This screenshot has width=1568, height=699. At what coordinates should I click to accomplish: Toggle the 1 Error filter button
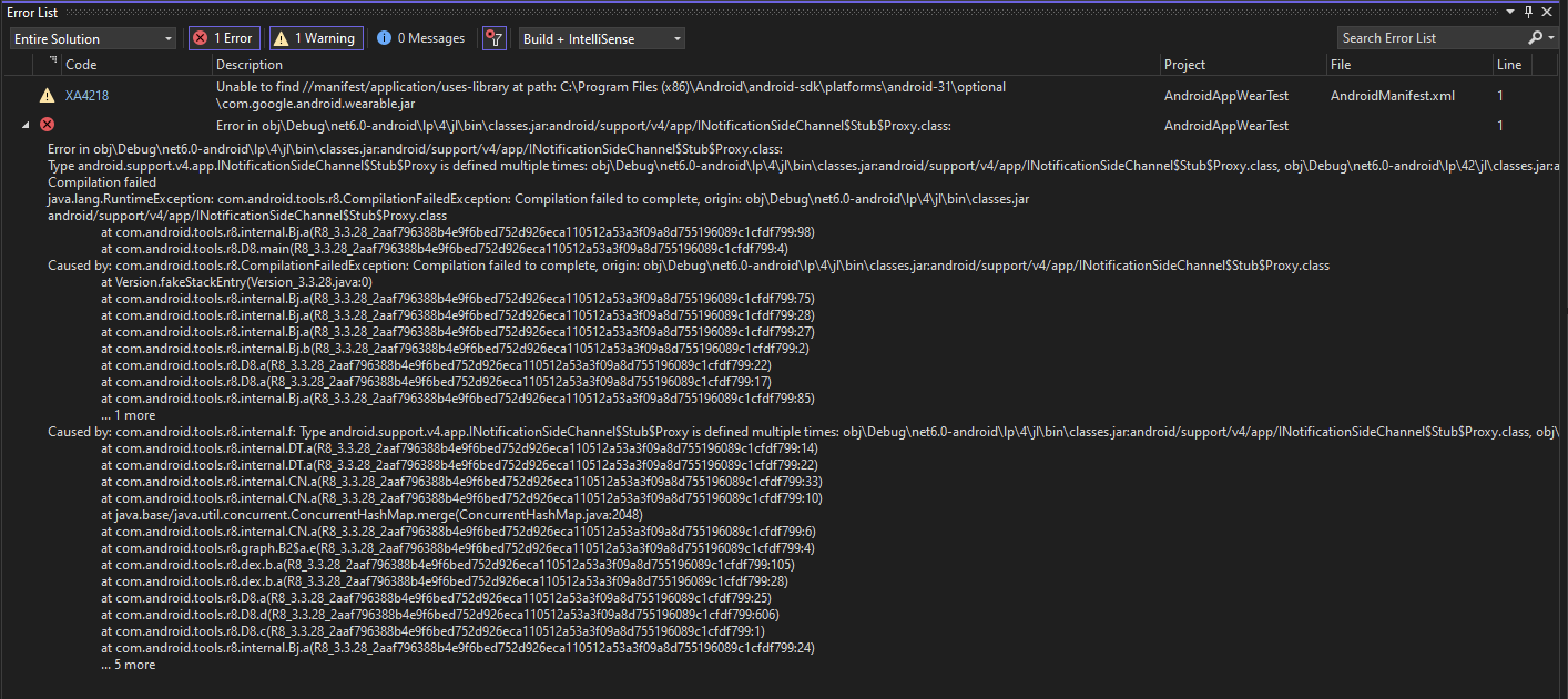224,38
